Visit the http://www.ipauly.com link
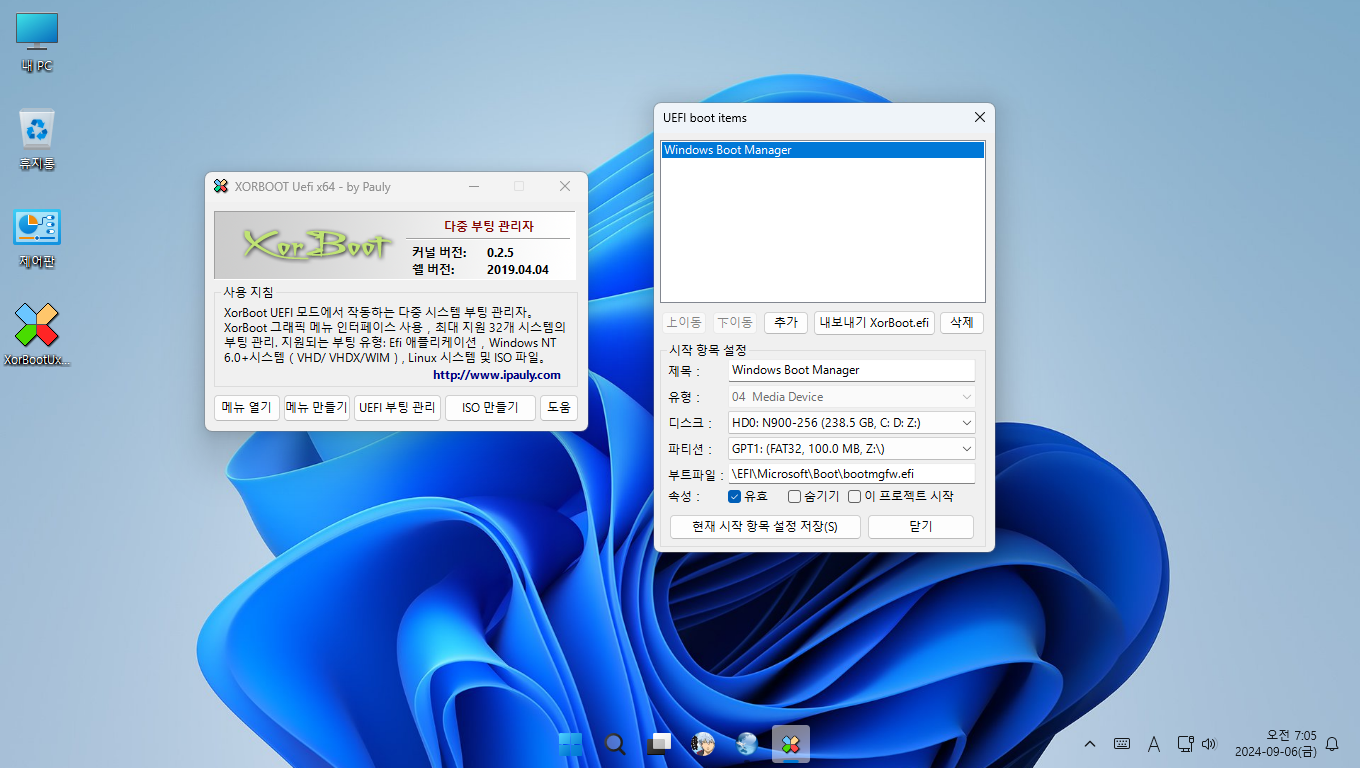The width and height of the screenshot is (1360, 768). pyautogui.click(x=497, y=375)
